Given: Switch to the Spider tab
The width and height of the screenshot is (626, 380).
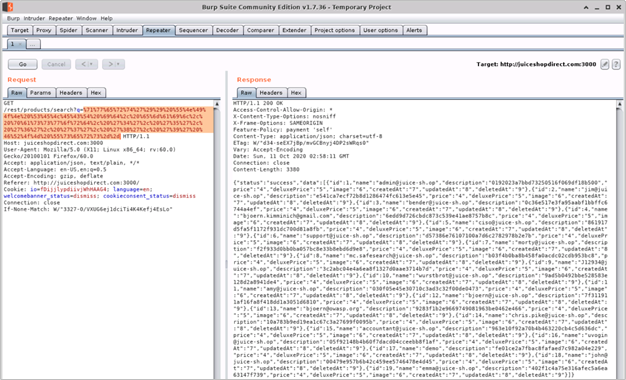Looking at the screenshot, I should pos(68,30).
